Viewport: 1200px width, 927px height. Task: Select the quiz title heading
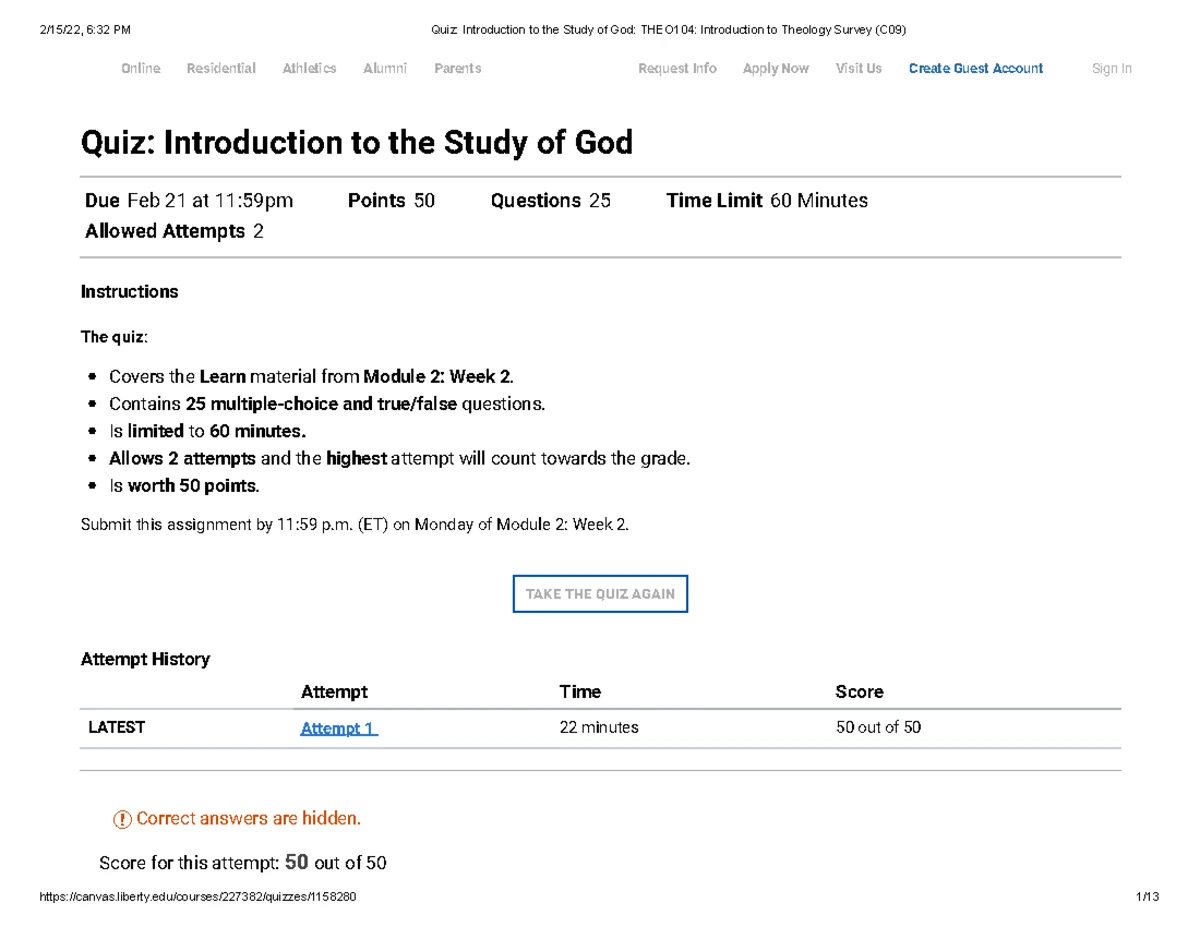[357, 143]
